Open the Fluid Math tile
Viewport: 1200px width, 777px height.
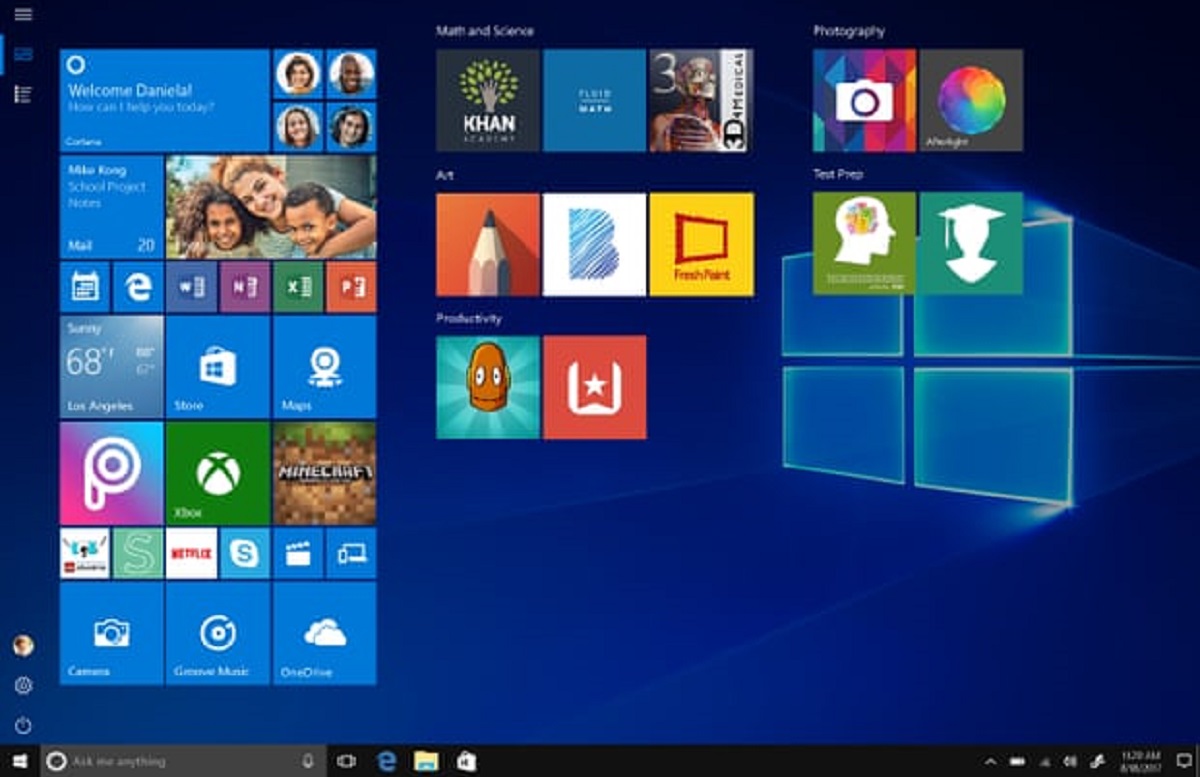pyautogui.click(x=594, y=100)
